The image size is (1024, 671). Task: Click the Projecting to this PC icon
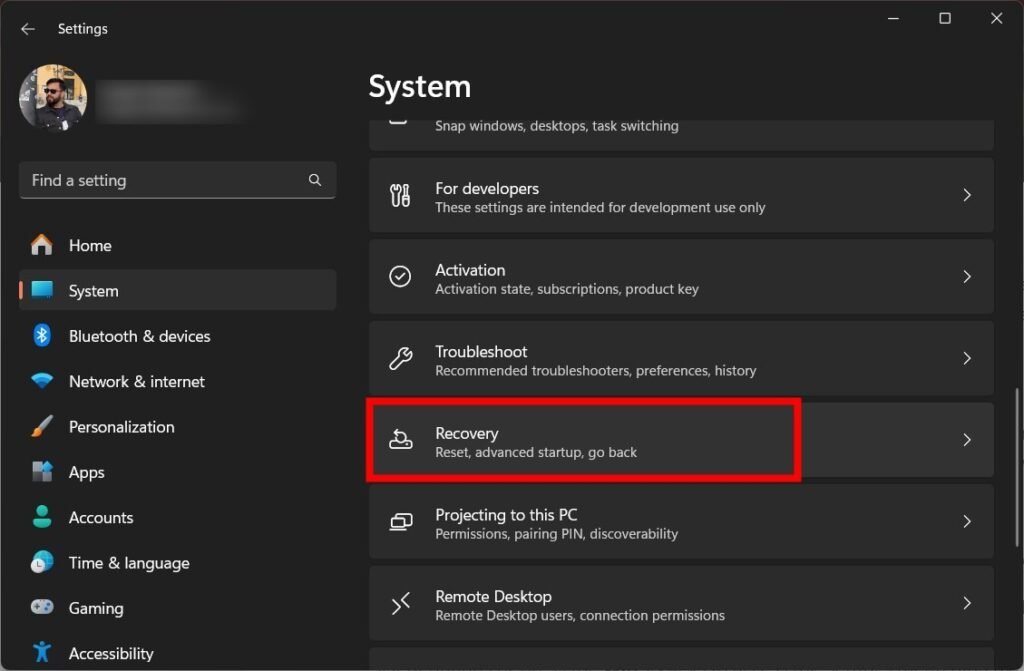pos(401,521)
